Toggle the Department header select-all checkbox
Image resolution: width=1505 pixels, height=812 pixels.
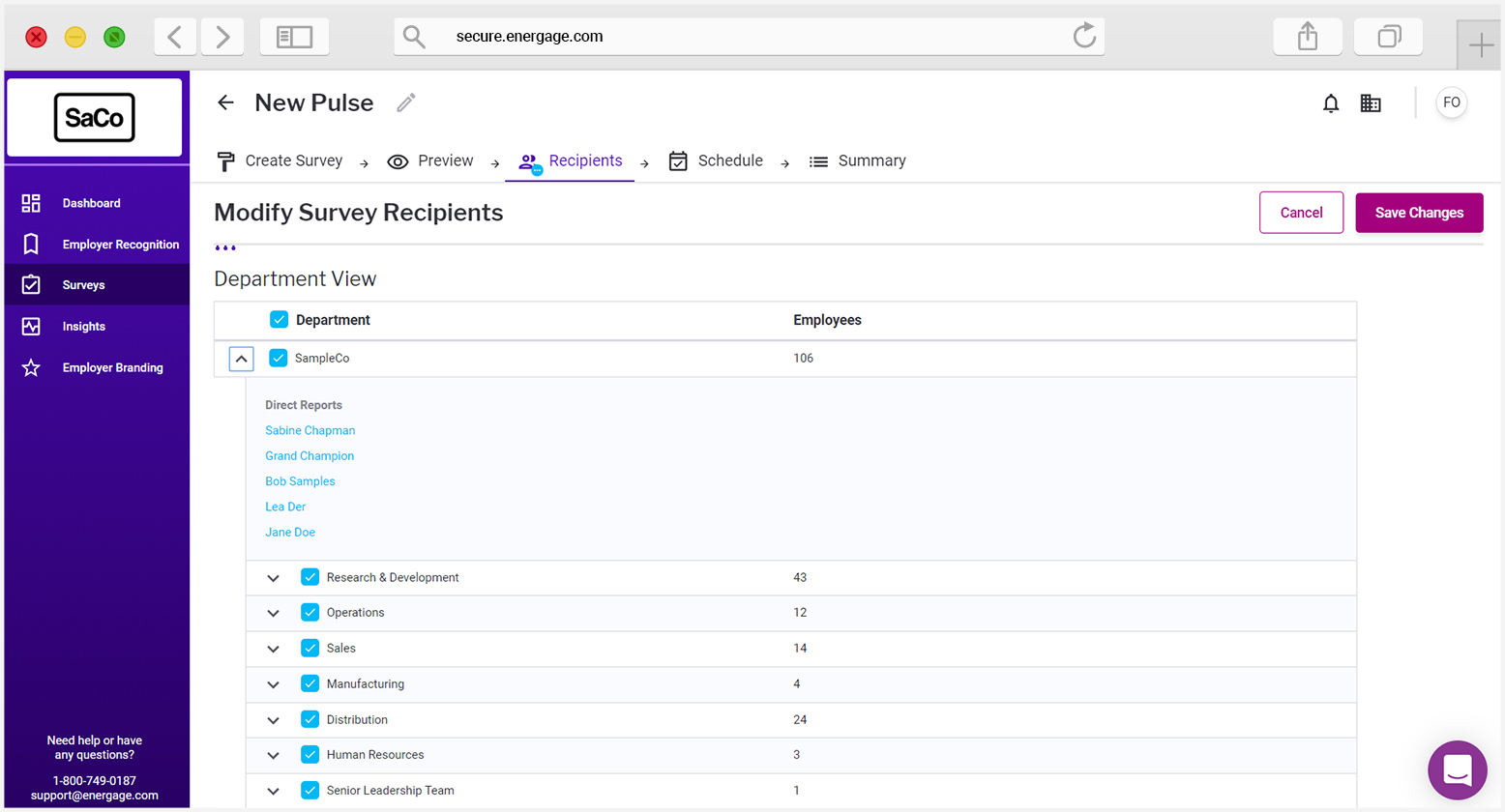coord(279,319)
